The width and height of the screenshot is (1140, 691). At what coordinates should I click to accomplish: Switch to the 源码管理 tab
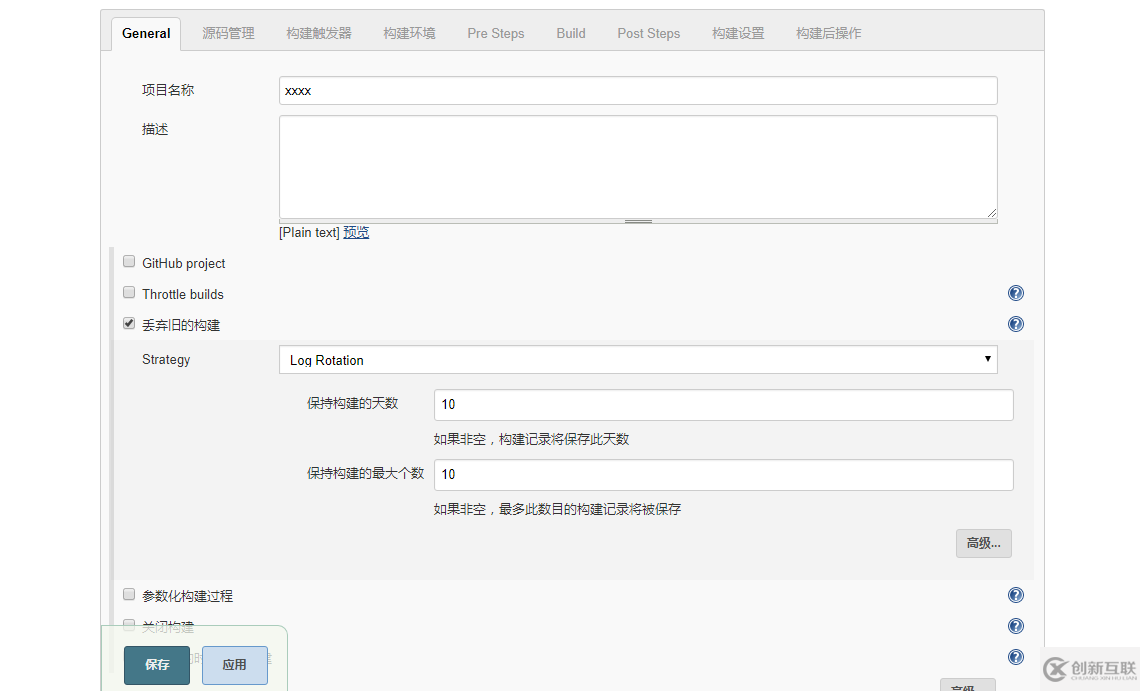[x=228, y=33]
